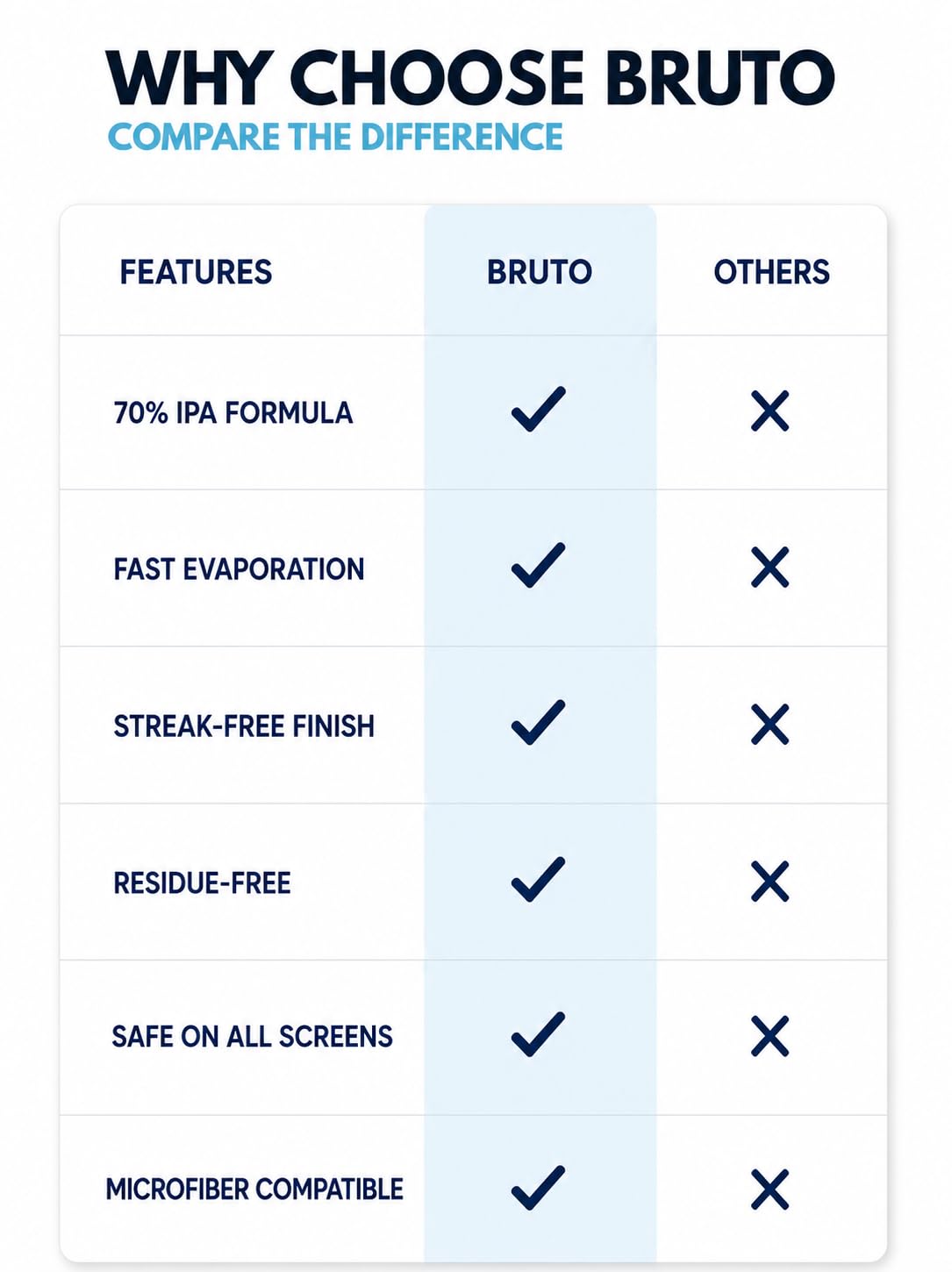Click the Why Choose Bruto heading
Viewport: 952px width, 1272px height.
(470, 78)
